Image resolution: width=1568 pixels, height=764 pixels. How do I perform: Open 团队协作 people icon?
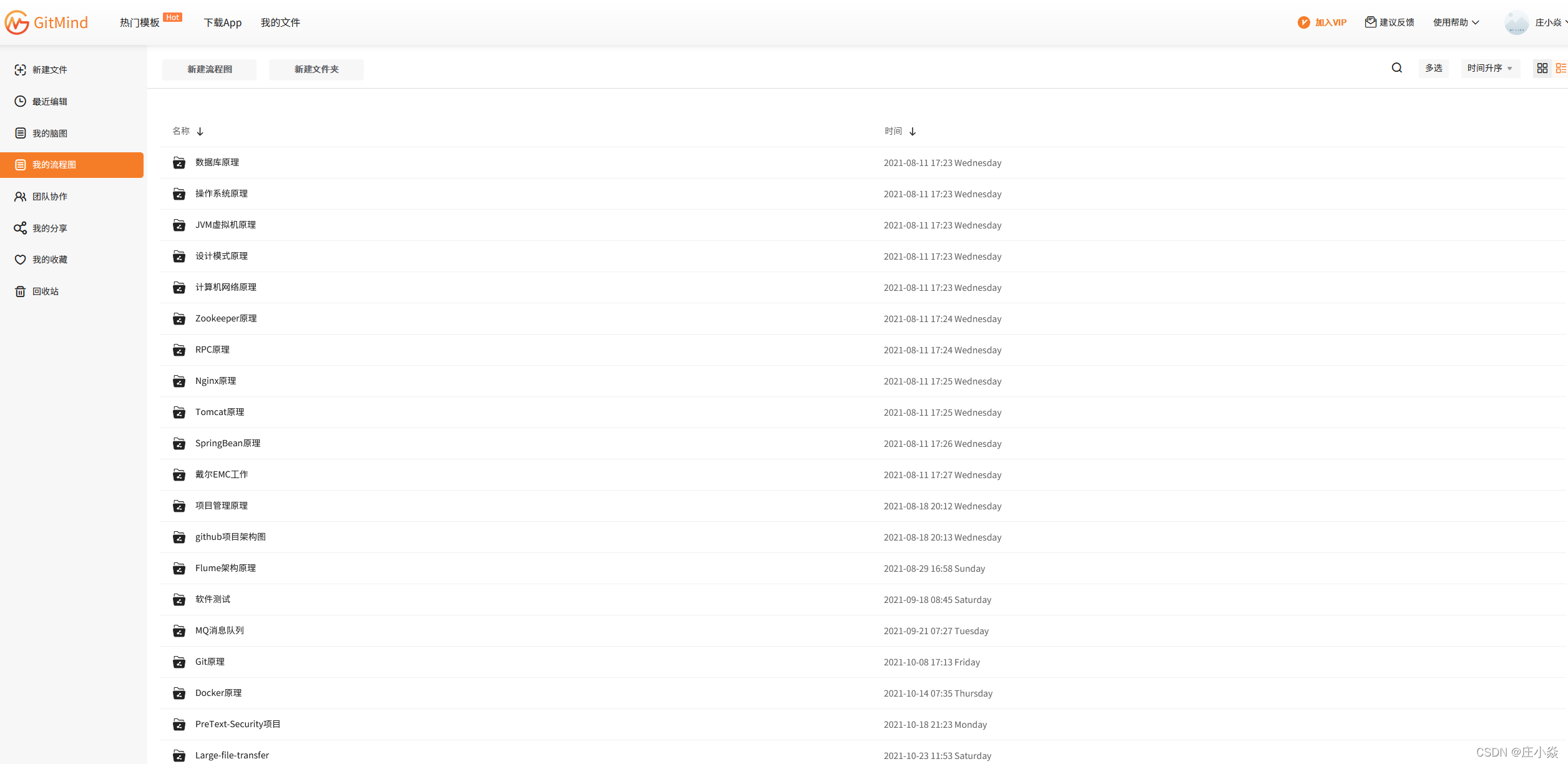pyautogui.click(x=21, y=197)
